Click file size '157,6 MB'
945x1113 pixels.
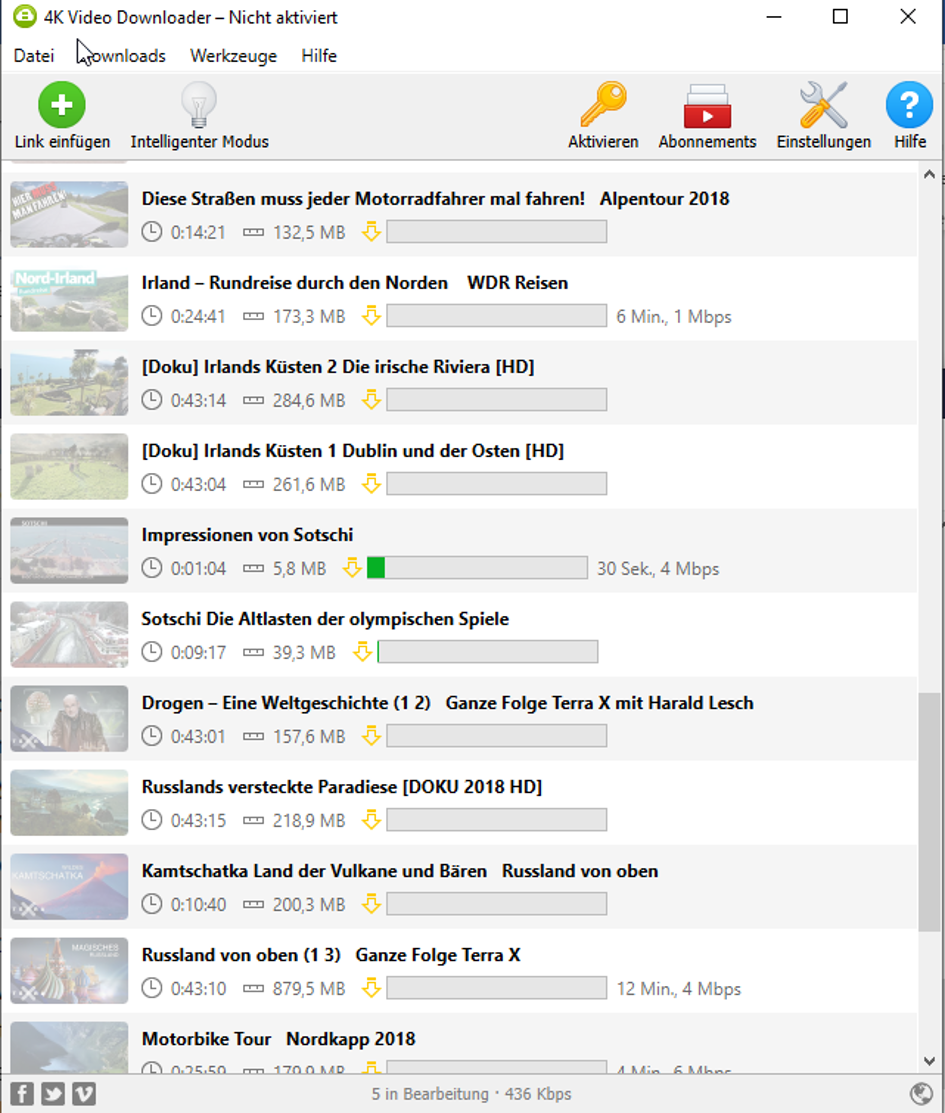309,737
